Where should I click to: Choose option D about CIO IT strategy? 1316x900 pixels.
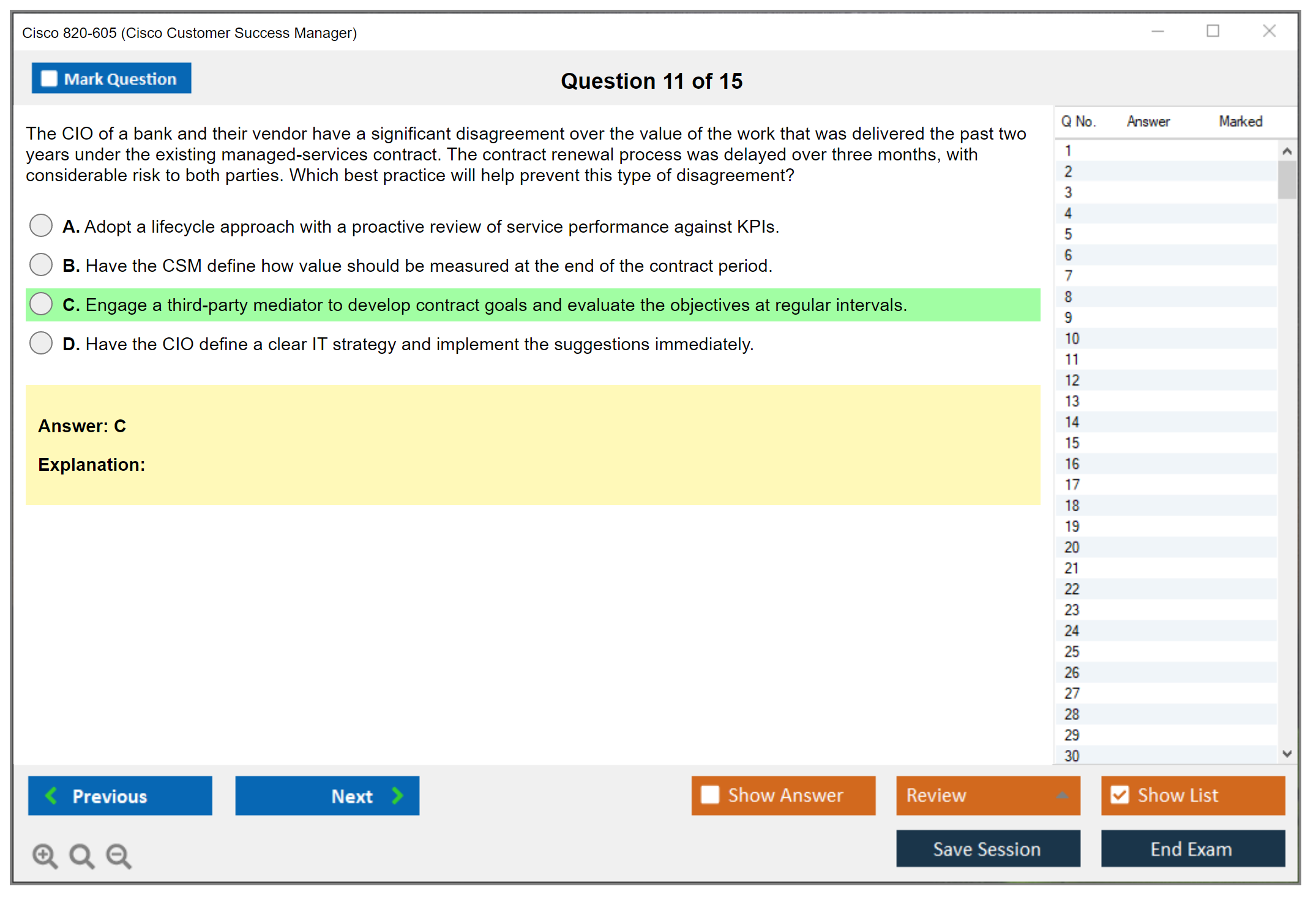pos(41,343)
